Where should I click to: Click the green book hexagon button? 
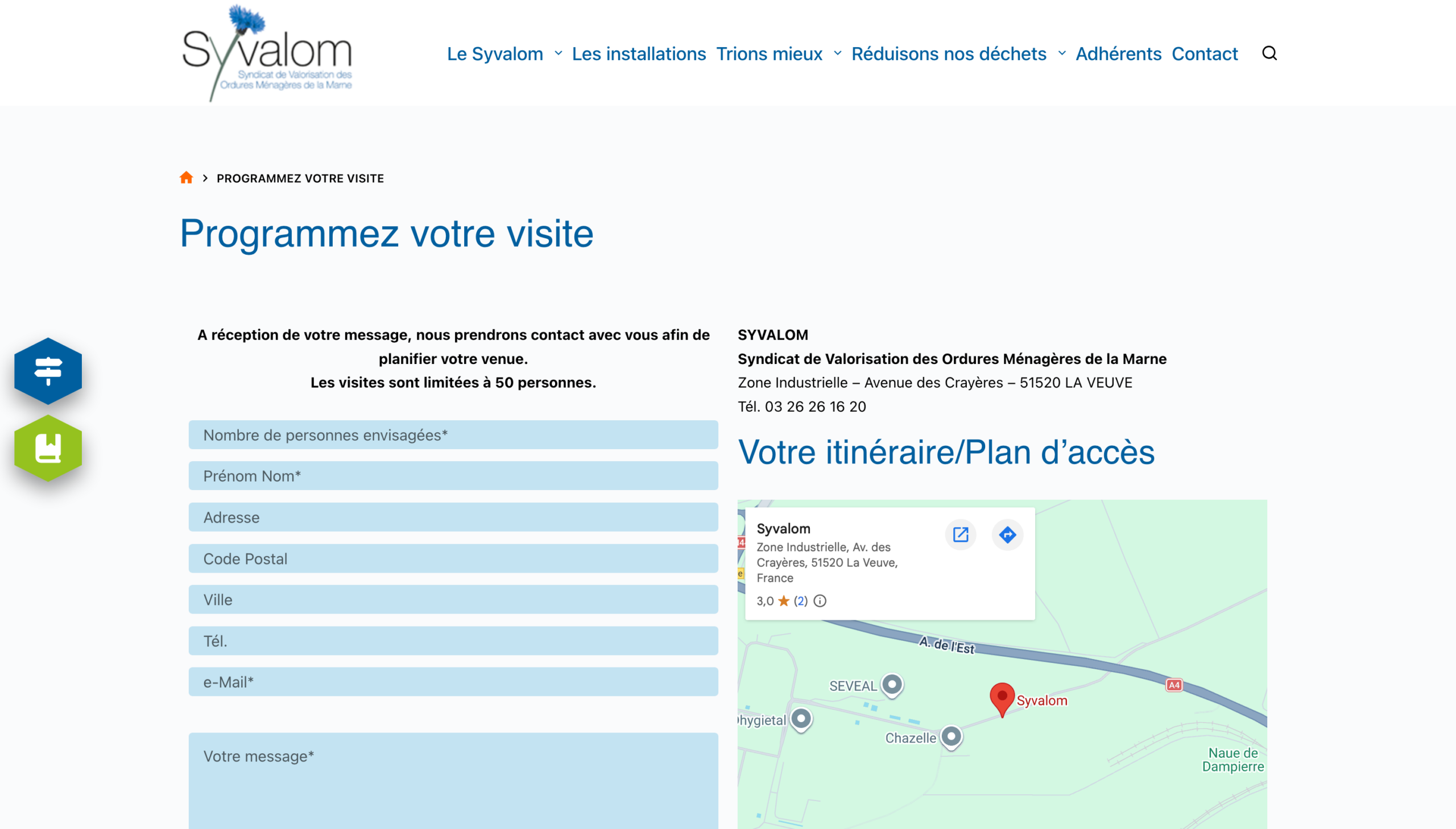coord(48,448)
